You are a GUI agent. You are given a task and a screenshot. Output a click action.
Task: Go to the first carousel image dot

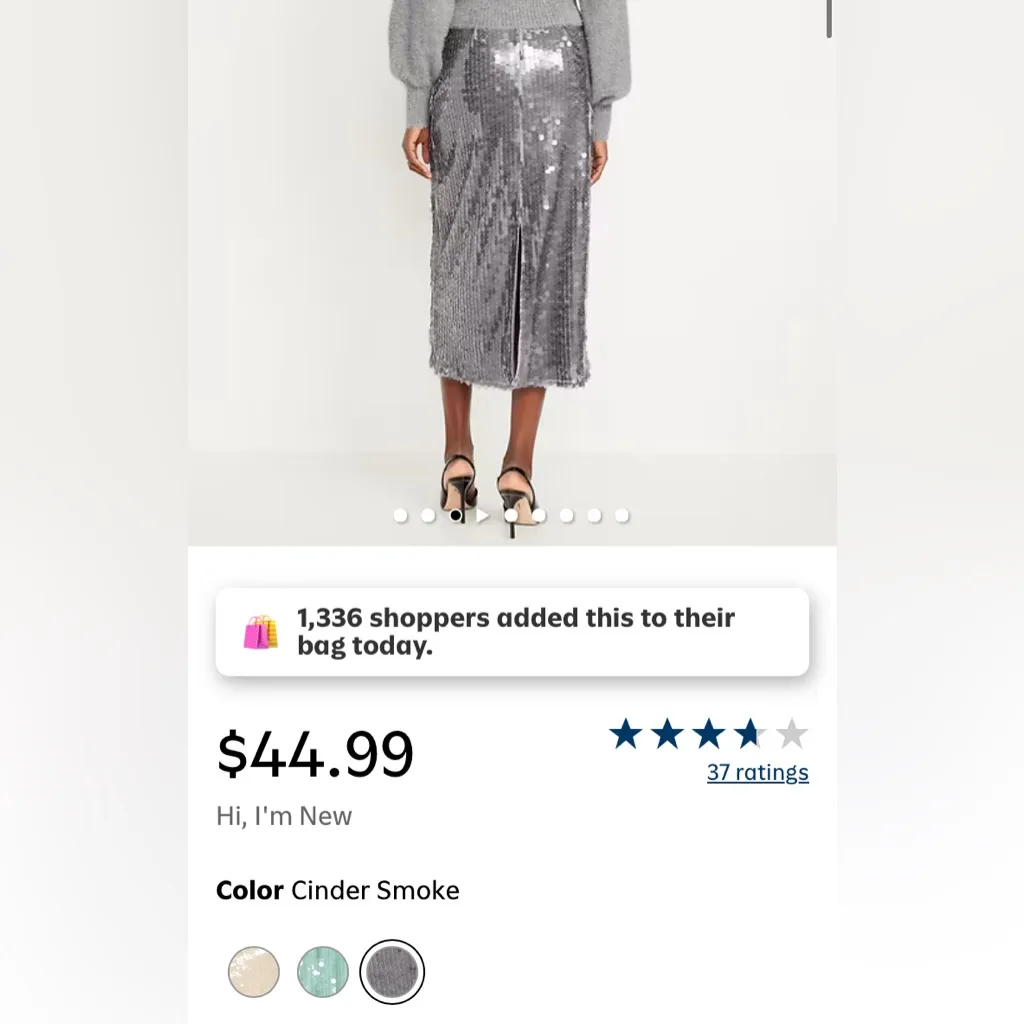(400, 516)
